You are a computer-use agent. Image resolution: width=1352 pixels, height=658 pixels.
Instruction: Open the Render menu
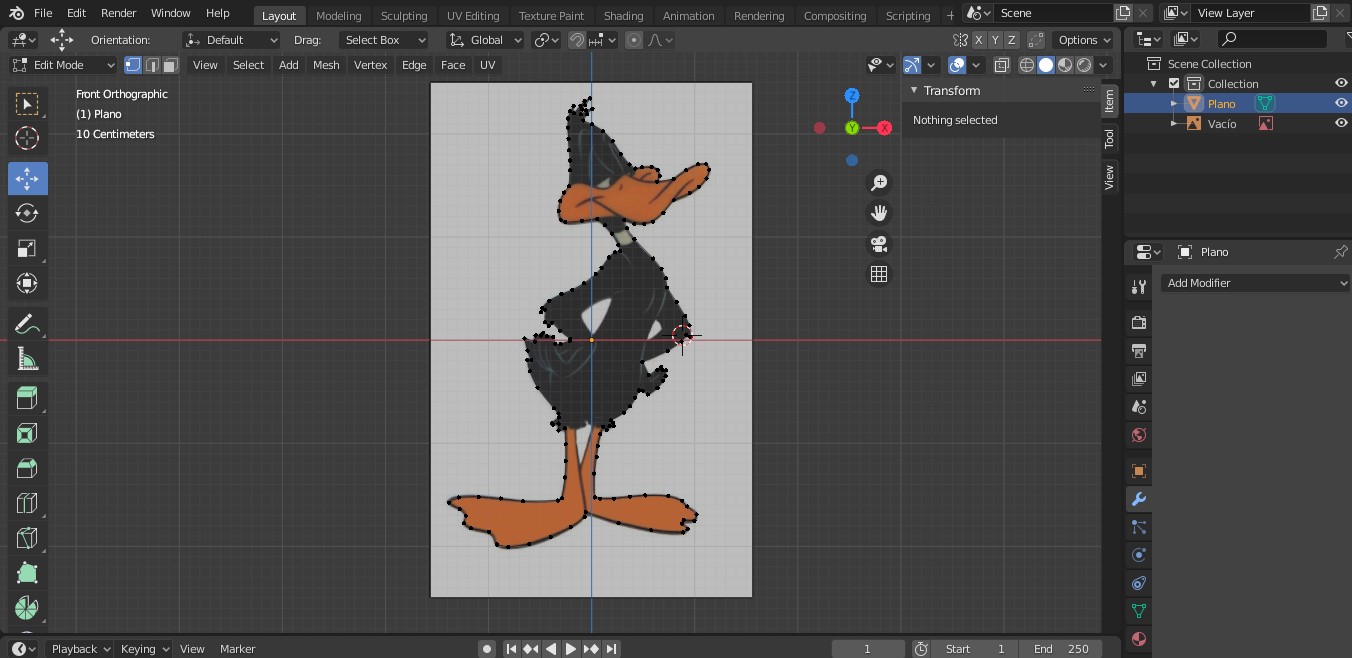coord(118,13)
